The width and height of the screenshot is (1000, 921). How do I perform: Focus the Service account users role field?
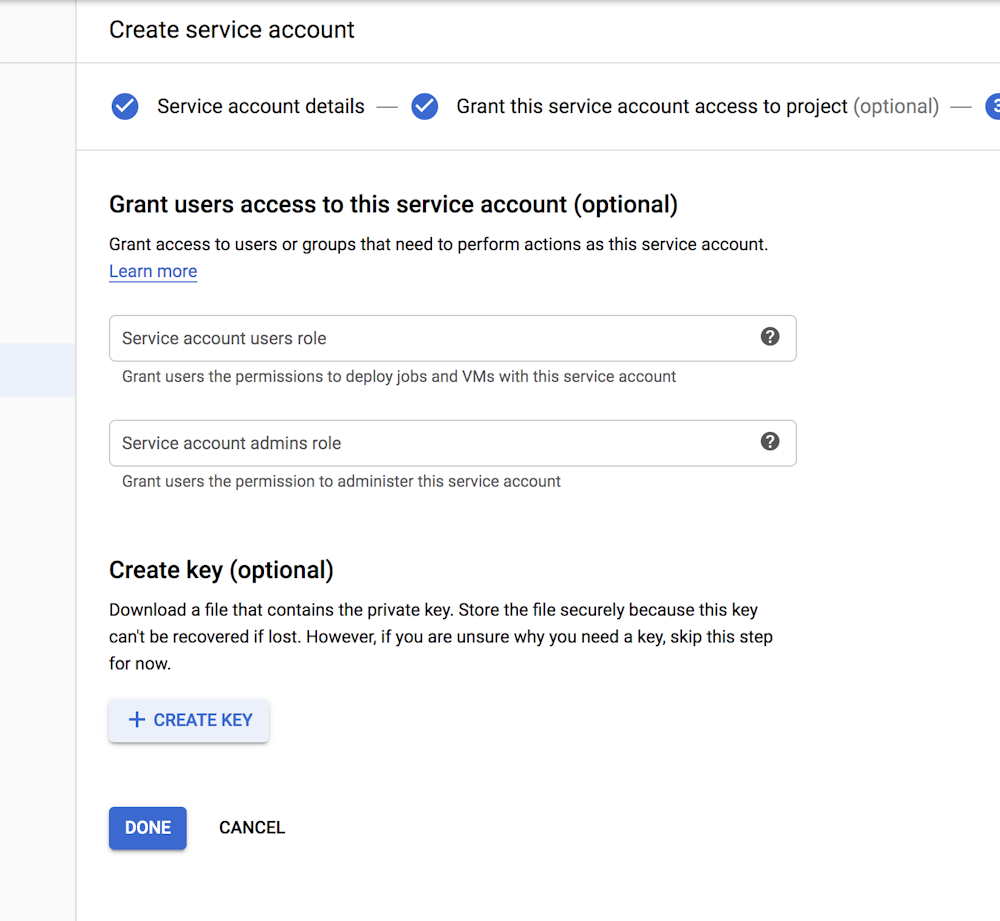pyautogui.click(x=453, y=338)
